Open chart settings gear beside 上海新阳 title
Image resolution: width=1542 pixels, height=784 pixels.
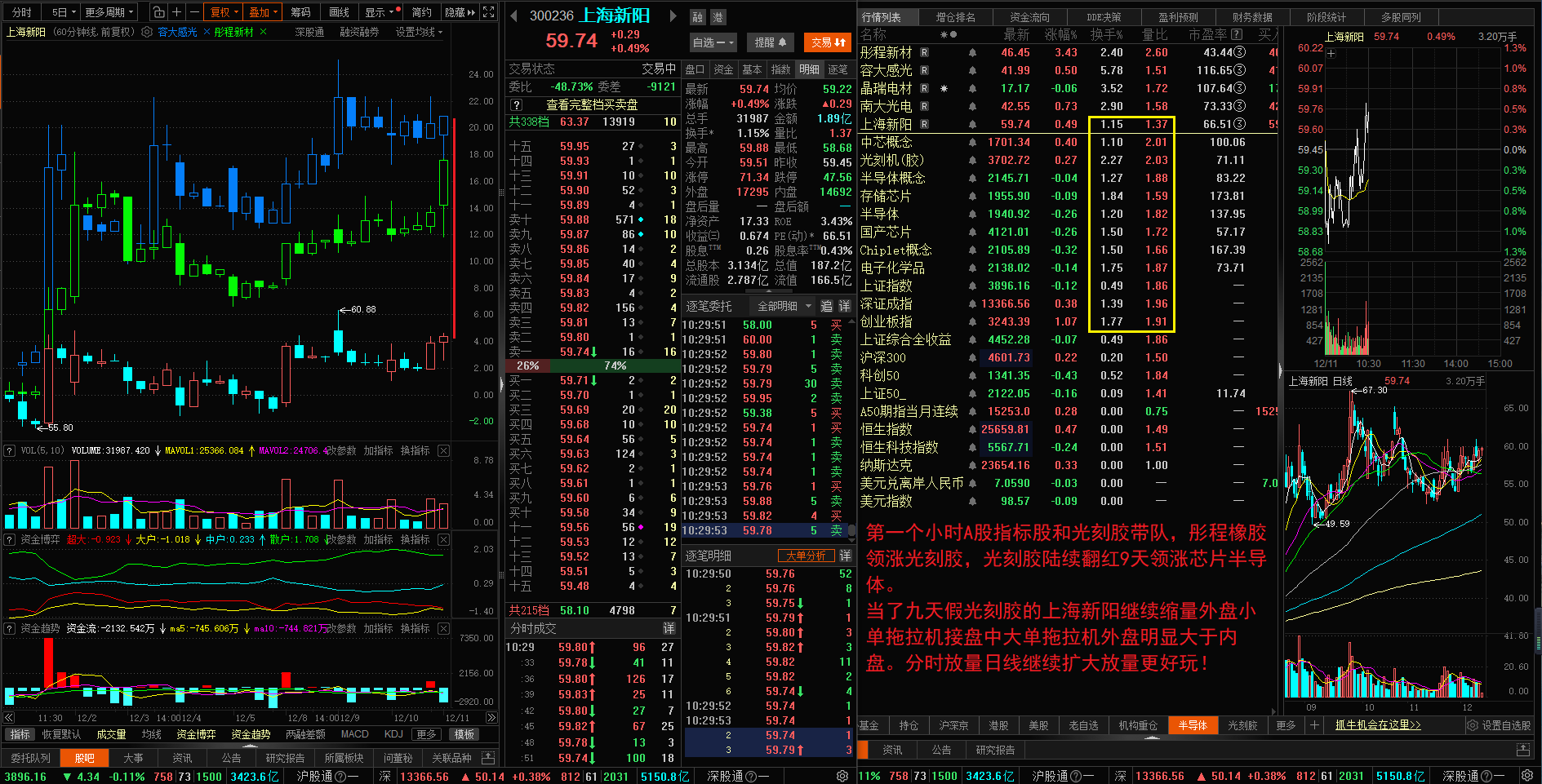click(147, 32)
